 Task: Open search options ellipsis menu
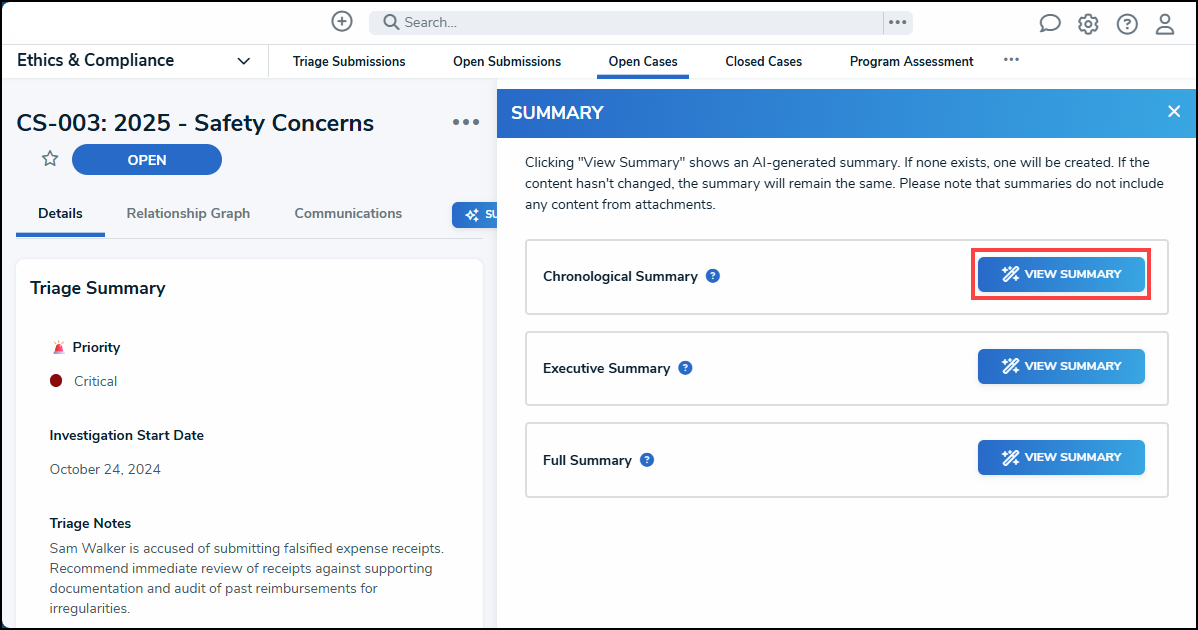click(x=897, y=22)
